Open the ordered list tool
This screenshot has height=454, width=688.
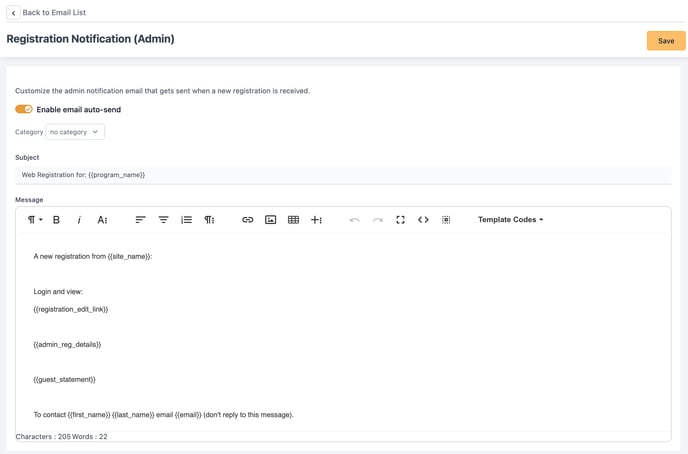click(186, 220)
